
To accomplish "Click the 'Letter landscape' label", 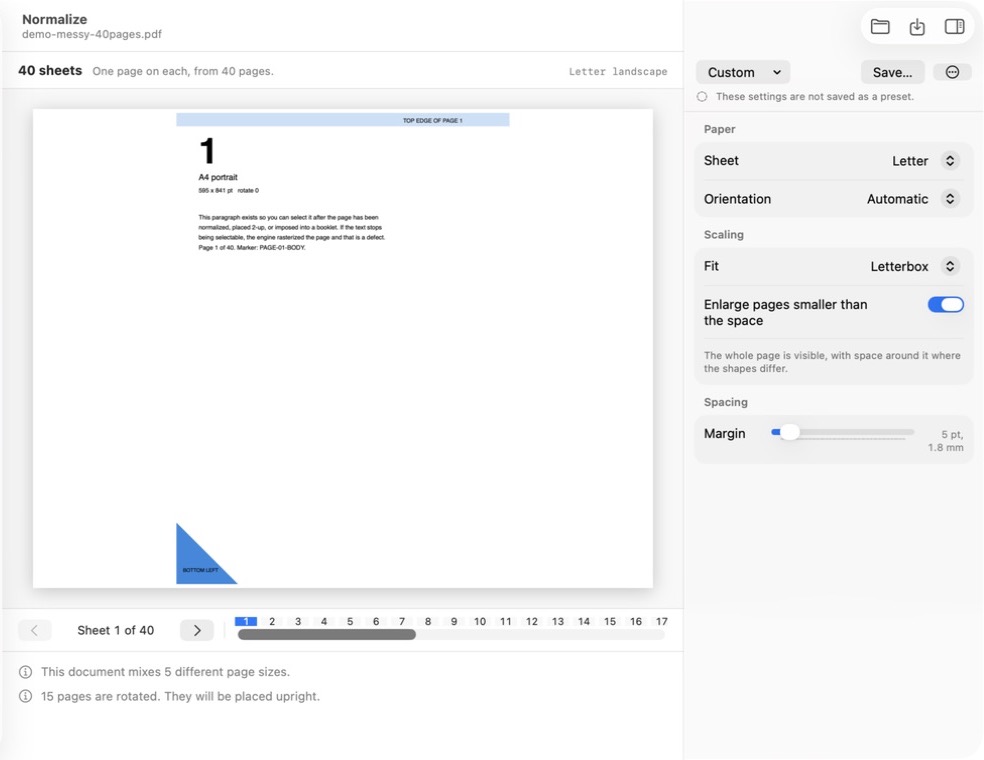I will click(x=618, y=72).
